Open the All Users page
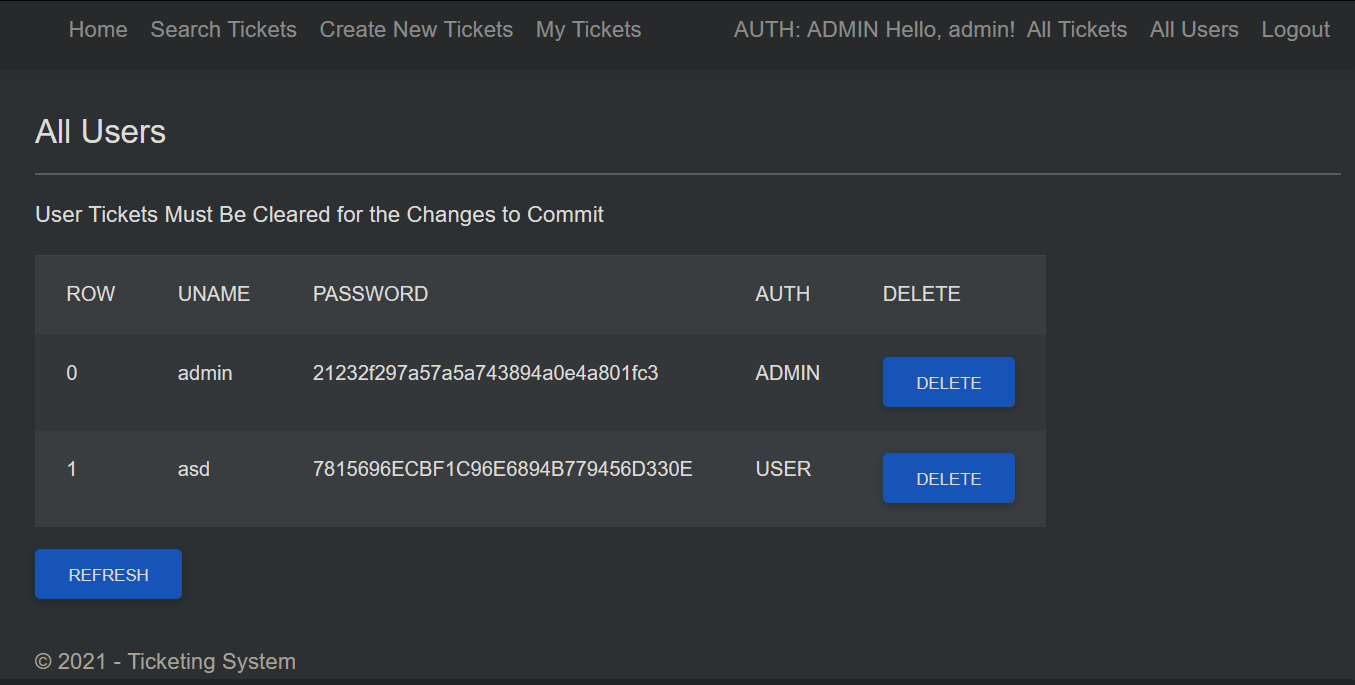Screen dimensions: 1355x685 tap(1193, 29)
